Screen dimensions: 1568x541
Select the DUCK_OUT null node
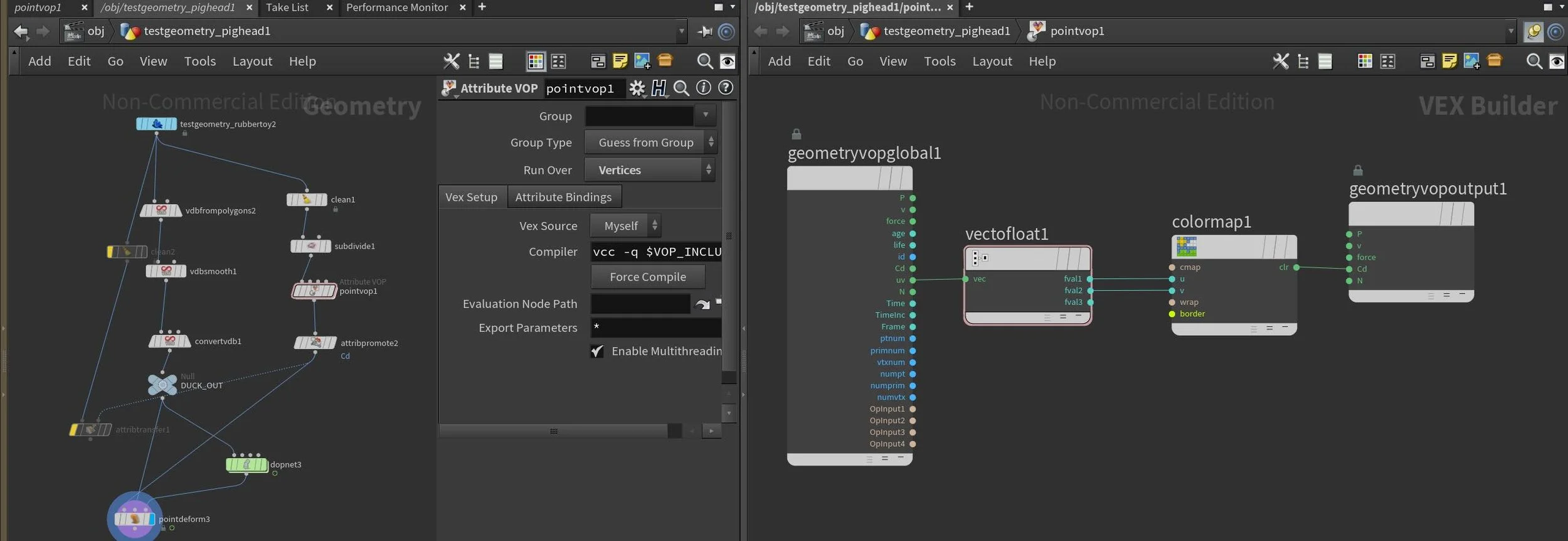click(x=162, y=384)
